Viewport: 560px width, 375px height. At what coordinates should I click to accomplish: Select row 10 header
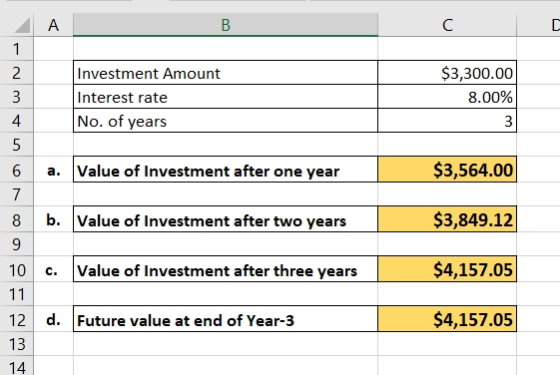(x=16, y=270)
